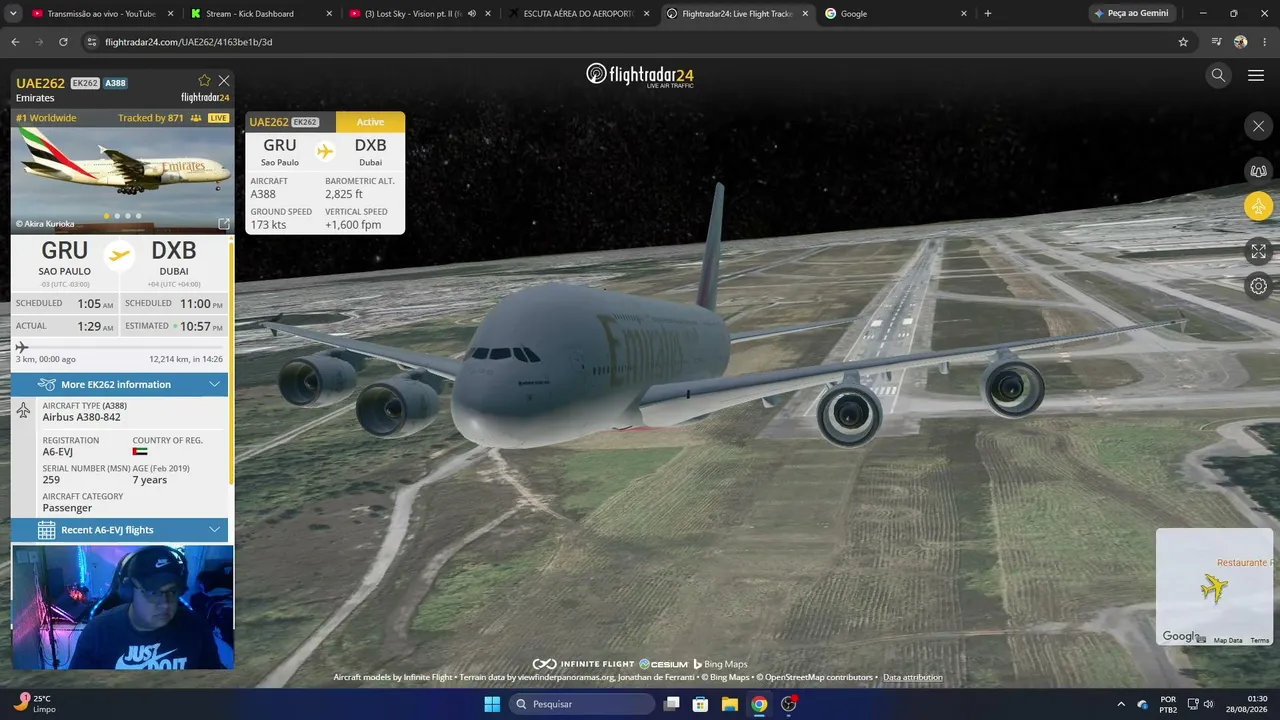Open the Chrome profile avatar
The height and width of the screenshot is (720, 1280).
[x=1241, y=42]
